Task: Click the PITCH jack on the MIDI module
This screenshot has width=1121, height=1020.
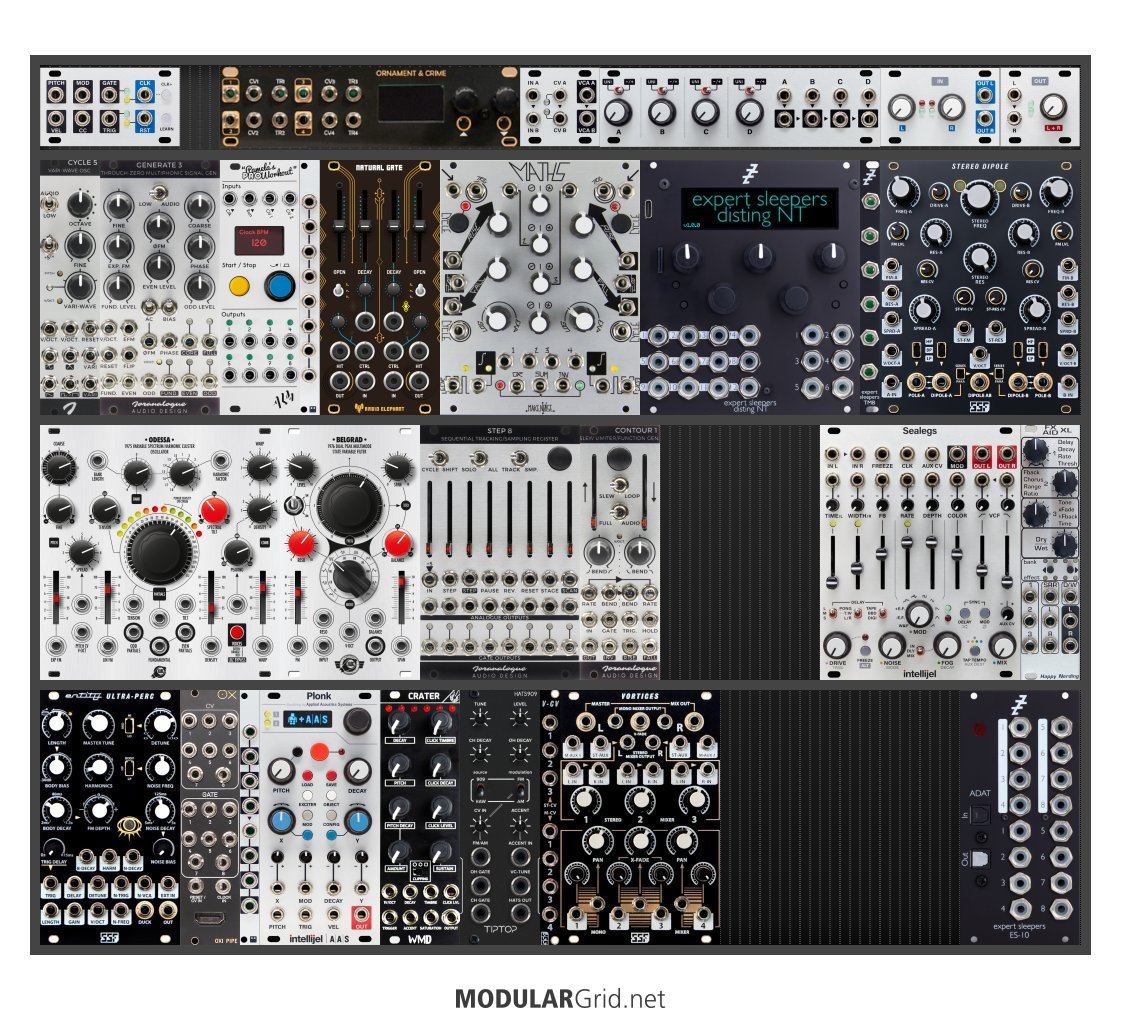Action: [x=56, y=95]
